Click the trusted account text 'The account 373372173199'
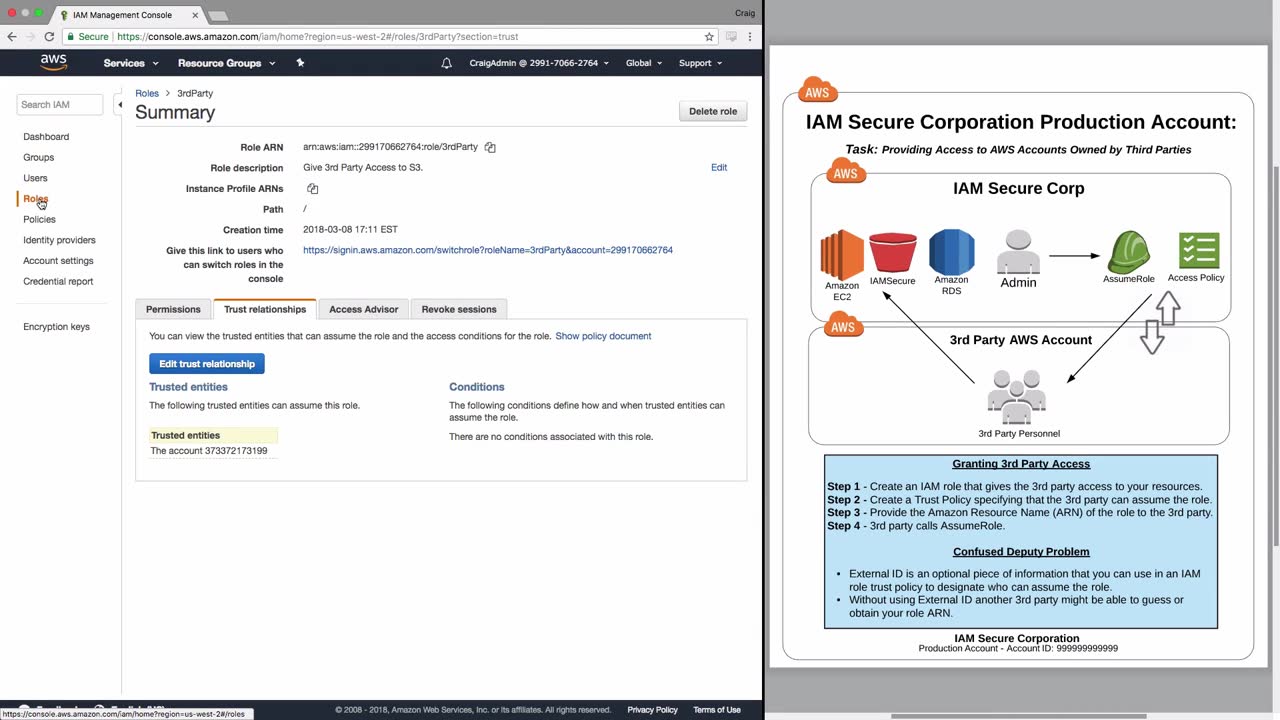The width and height of the screenshot is (1280, 720). point(209,451)
